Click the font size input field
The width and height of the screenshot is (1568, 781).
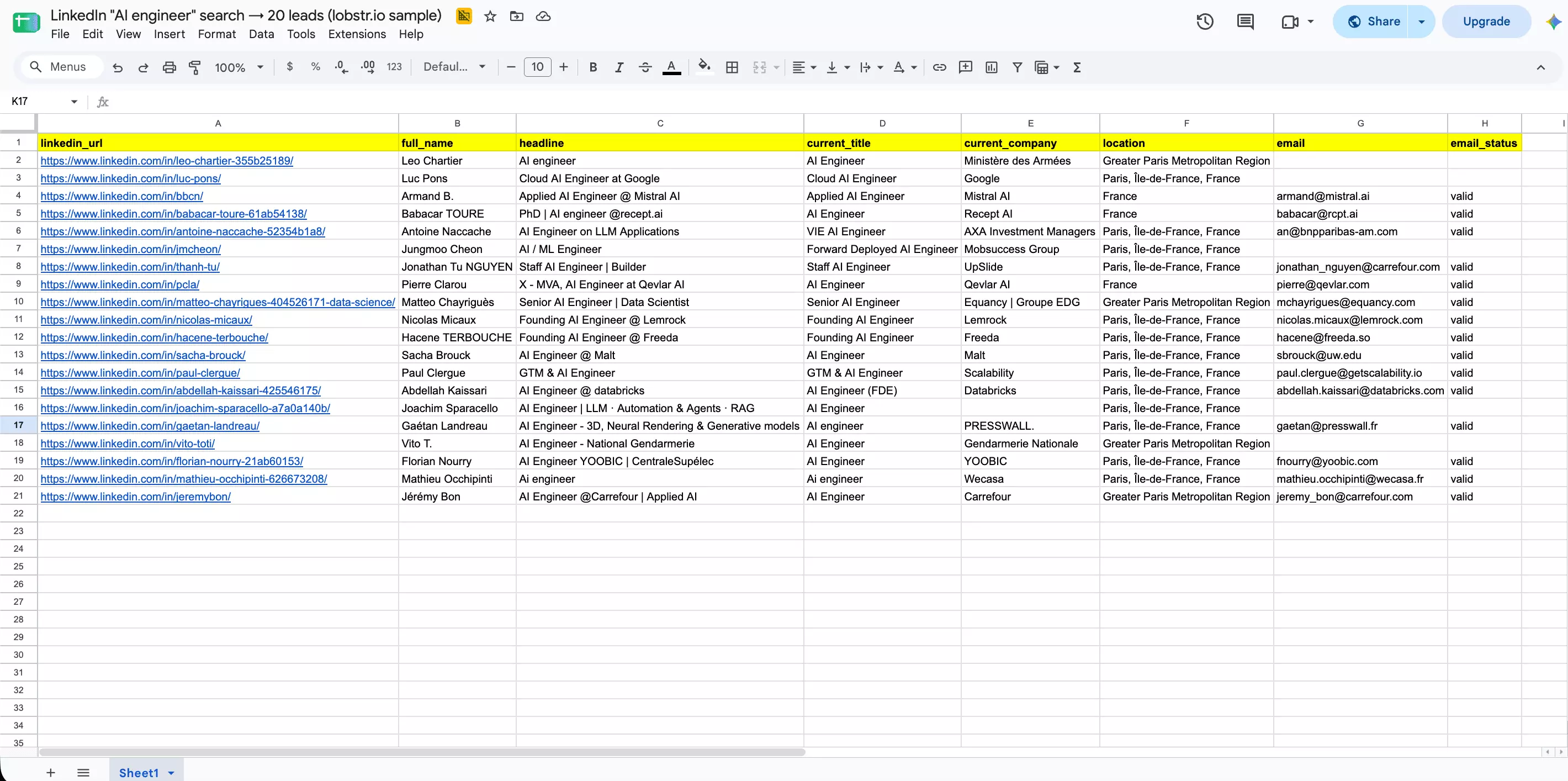(x=537, y=67)
